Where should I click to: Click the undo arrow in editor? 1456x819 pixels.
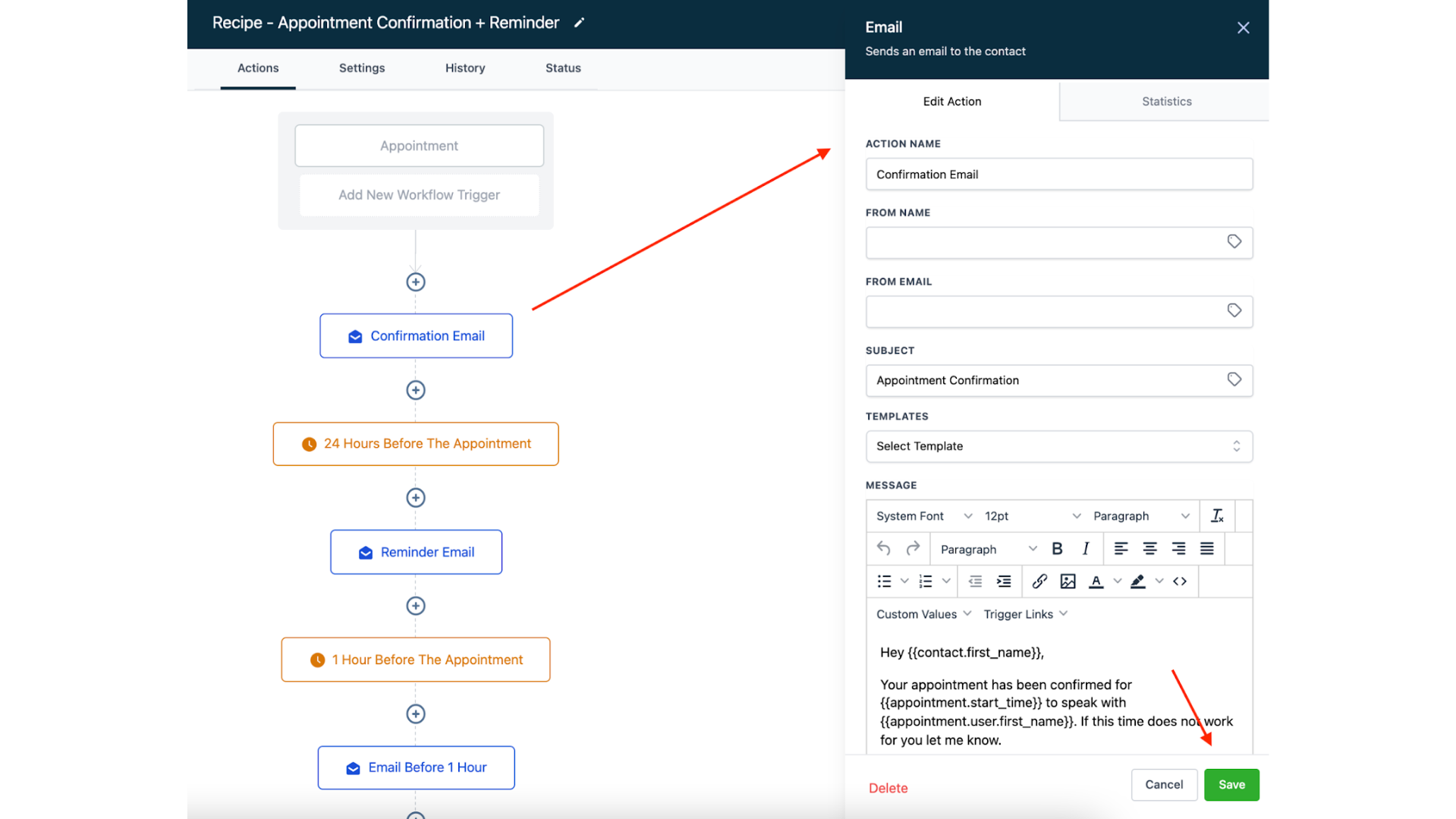884,549
